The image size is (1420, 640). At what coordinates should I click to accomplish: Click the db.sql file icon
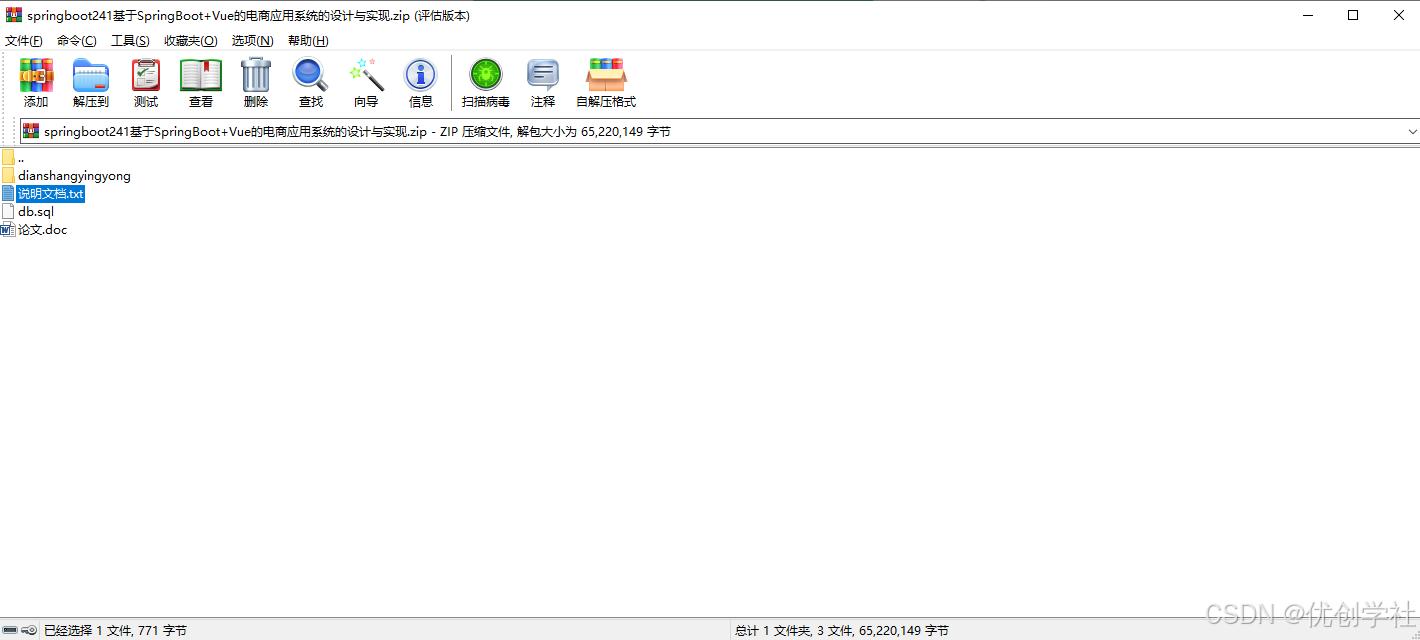8,211
